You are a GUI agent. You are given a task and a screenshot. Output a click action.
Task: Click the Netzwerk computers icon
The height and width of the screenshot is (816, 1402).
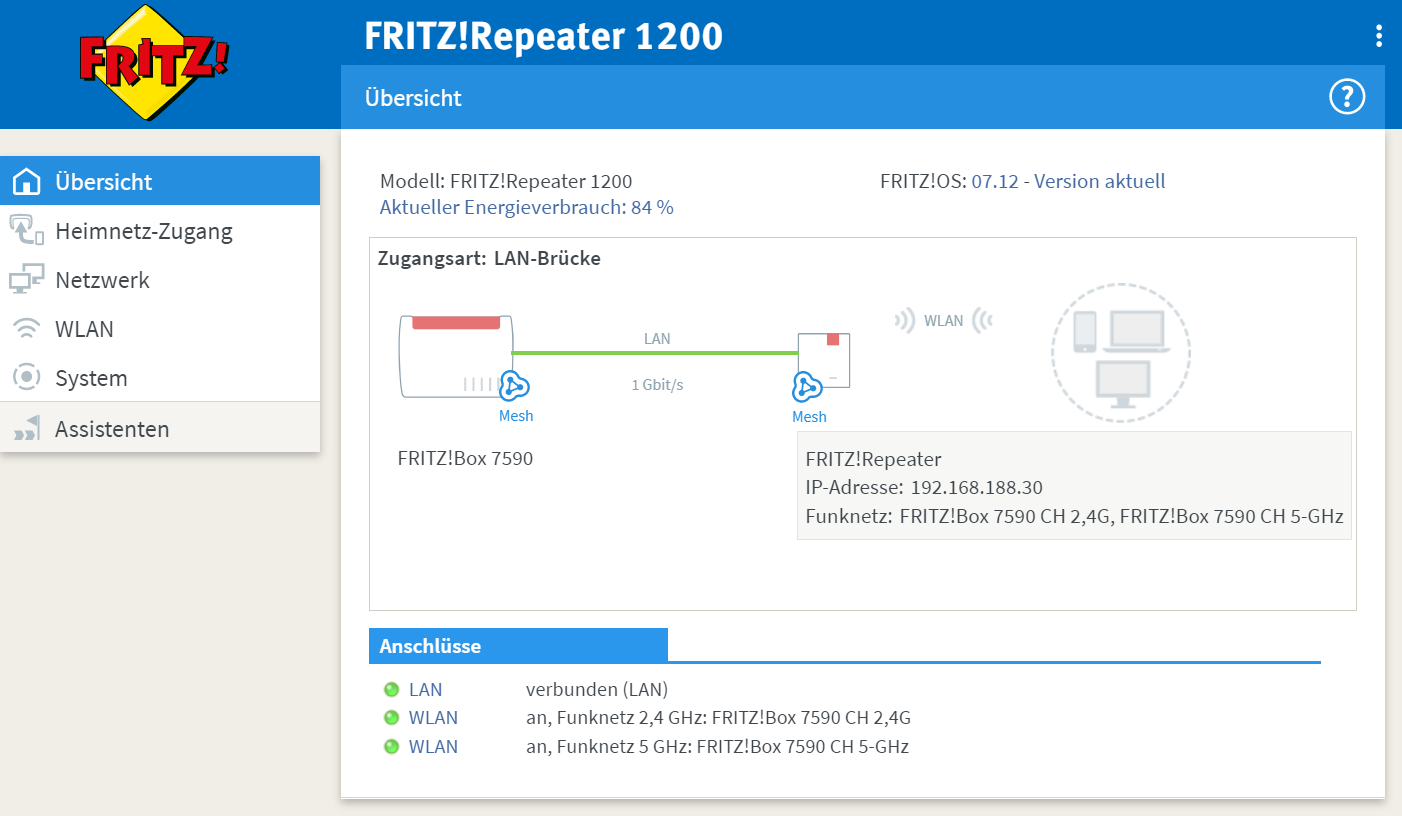point(26,280)
